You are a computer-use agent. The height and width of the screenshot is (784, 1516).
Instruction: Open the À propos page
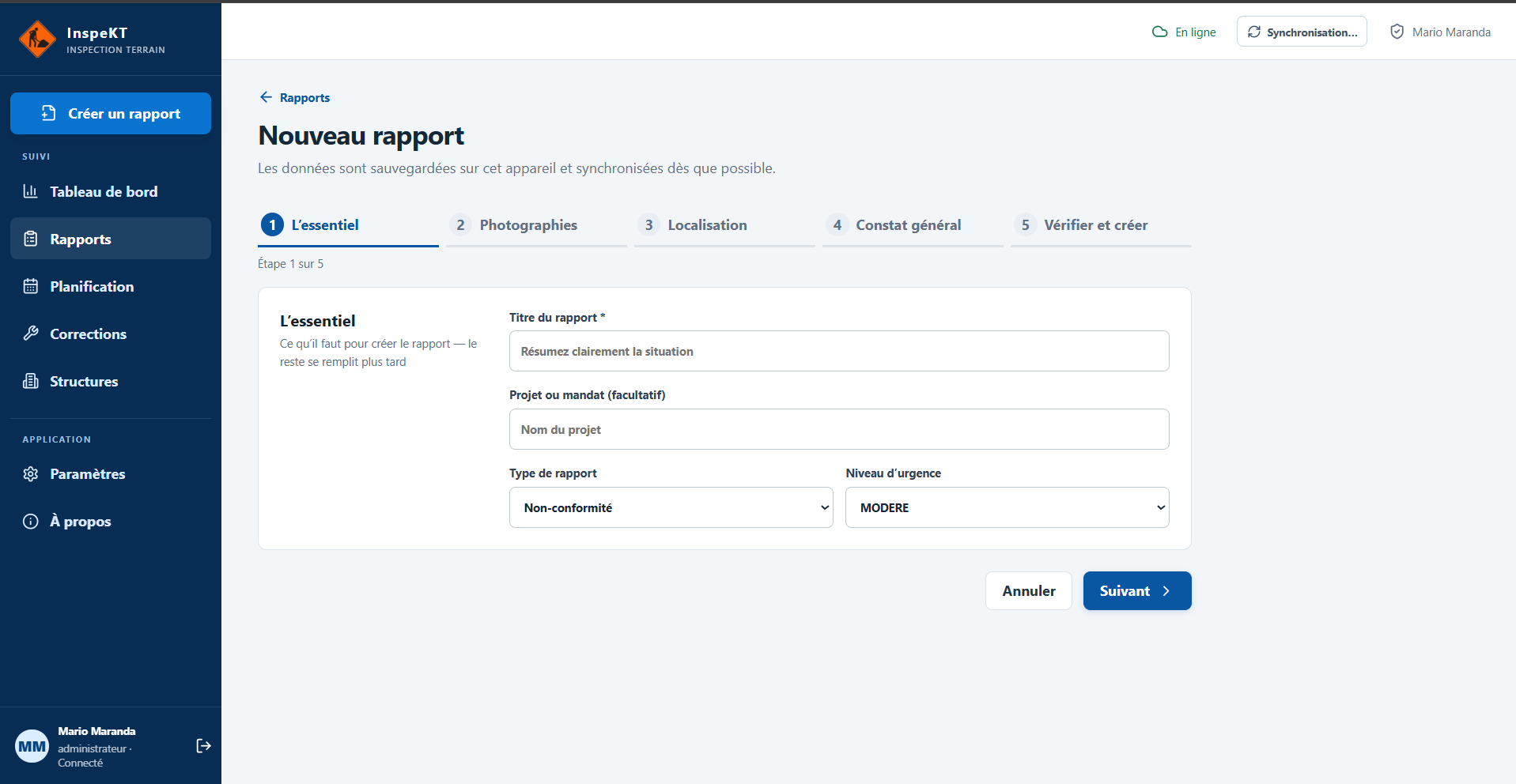click(x=111, y=522)
